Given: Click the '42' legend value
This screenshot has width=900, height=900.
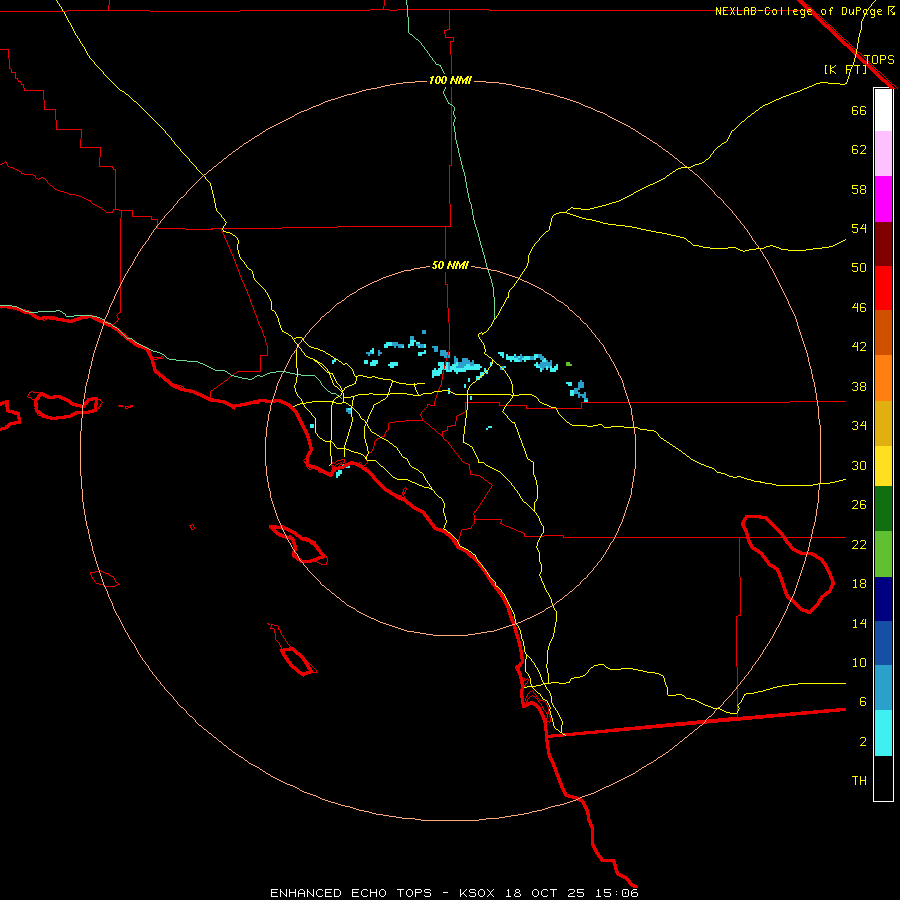Looking at the screenshot, I should pos(859,347).
